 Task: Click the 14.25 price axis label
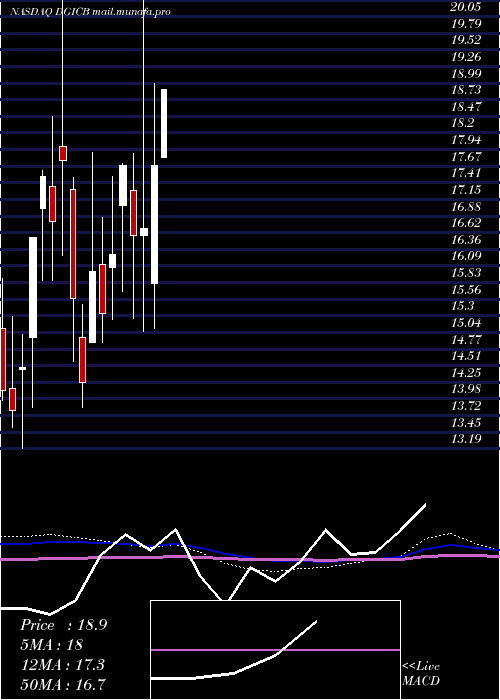(x=466, y=373)
